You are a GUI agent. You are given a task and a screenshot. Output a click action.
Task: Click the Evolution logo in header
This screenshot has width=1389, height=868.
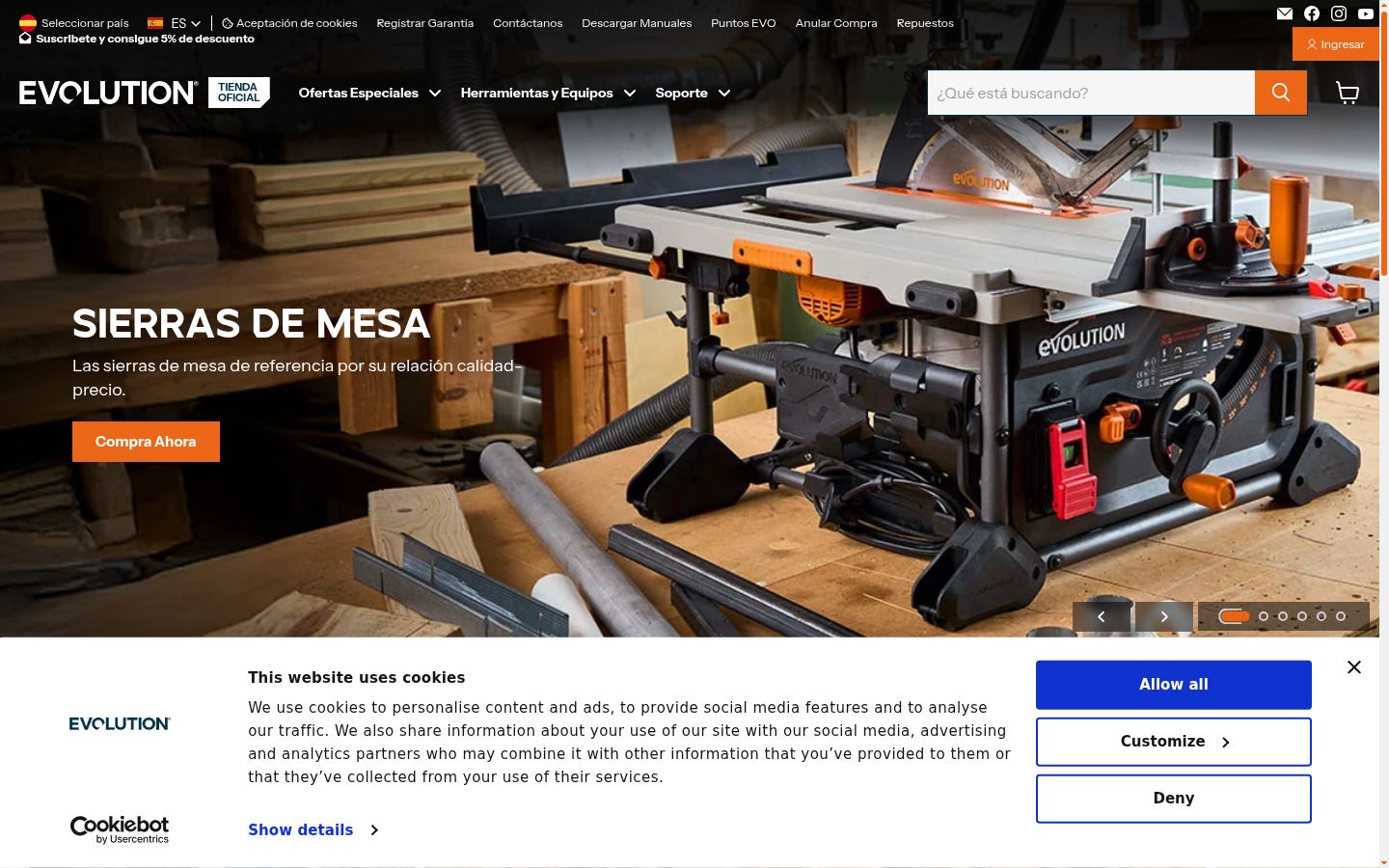click(x=108, y=93)
